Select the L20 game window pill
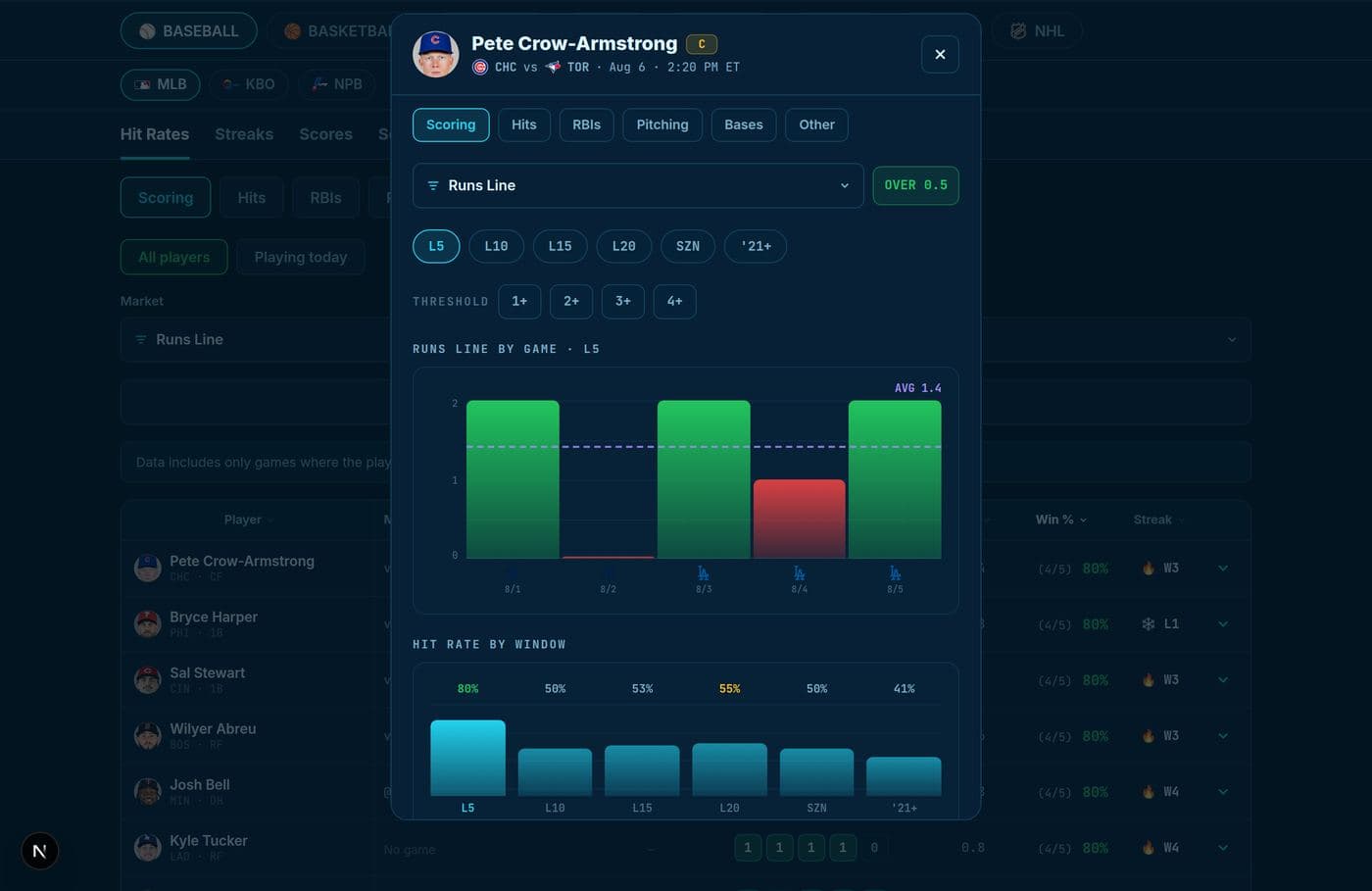The height and width of the screenshot is (891, 1372). (624, 246)
